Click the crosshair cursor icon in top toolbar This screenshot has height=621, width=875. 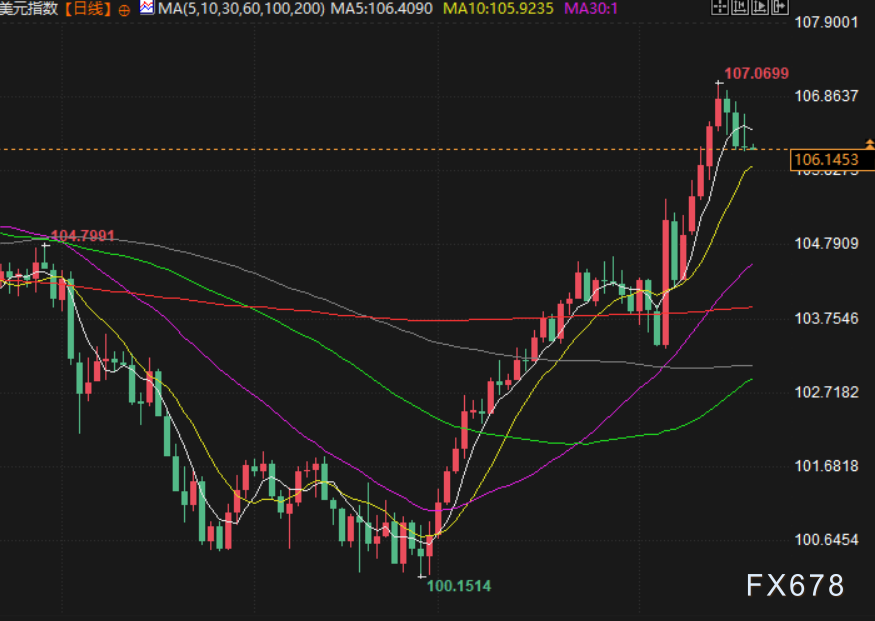click(722, 8)
